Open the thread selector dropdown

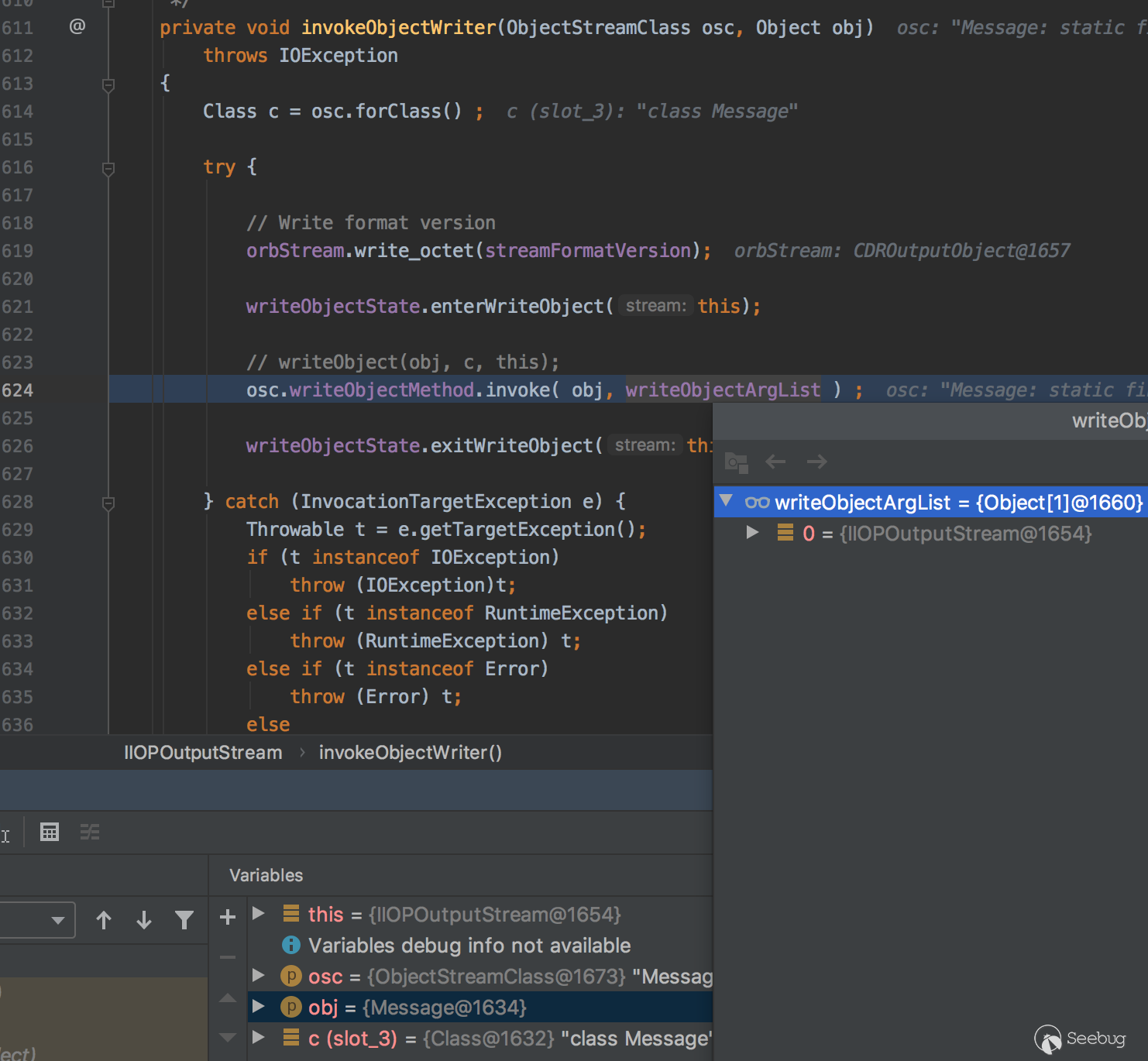click(56, 920)
